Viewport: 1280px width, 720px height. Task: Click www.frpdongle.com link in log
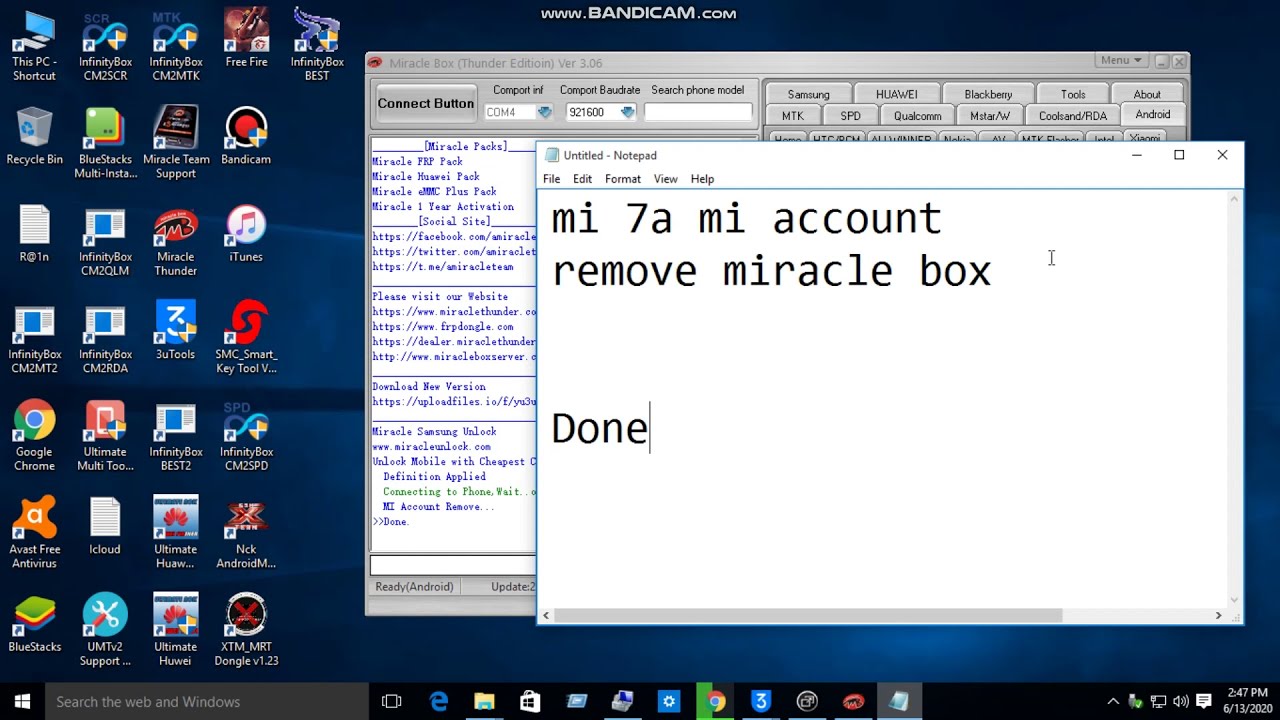443,327
